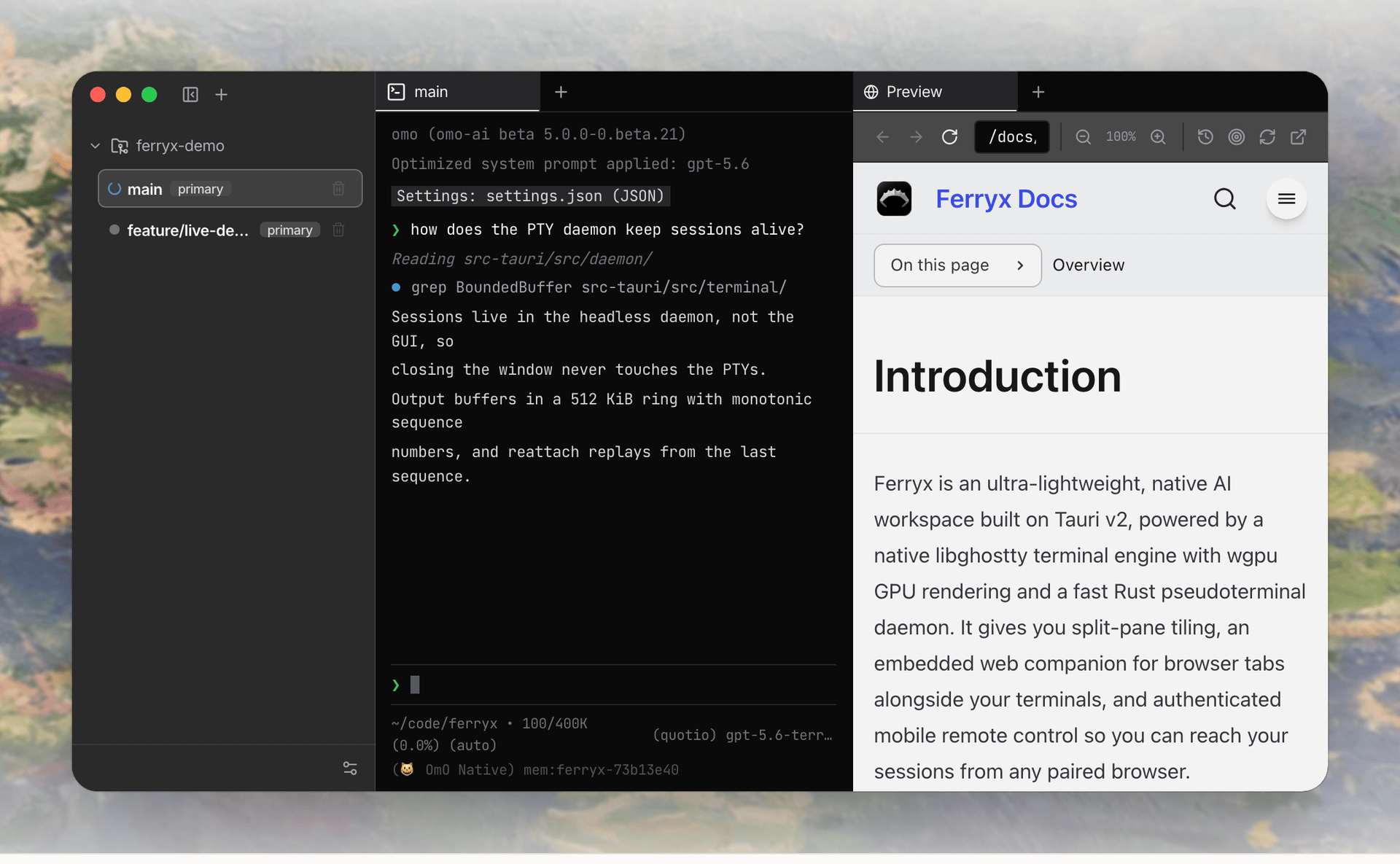Click the Optimized system prompt applied line
This screenshot has height=864, width=1400.
(570, 164)
